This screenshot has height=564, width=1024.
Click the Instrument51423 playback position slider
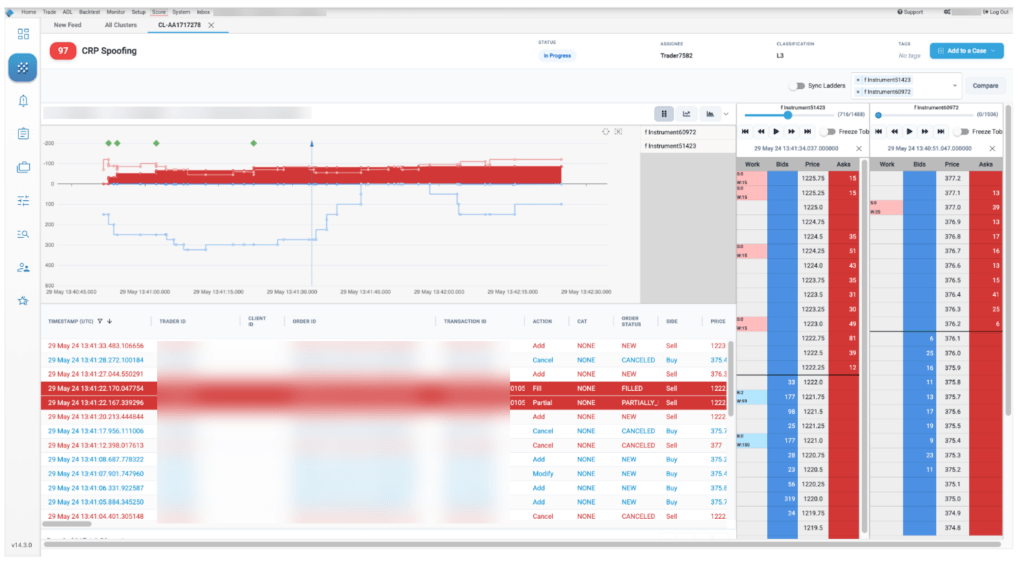(x=788, y=115)
